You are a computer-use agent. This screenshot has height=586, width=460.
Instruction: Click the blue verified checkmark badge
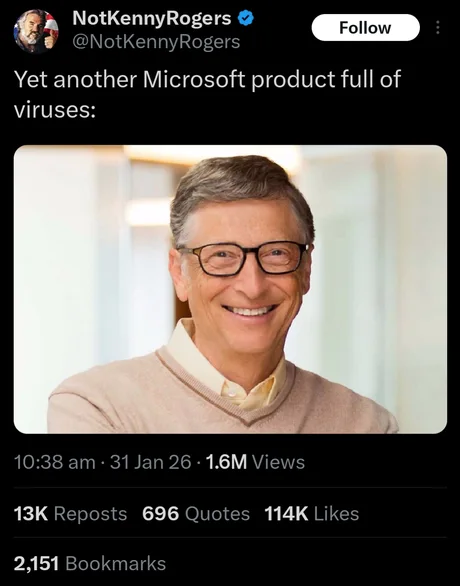(x=246, y=18)
